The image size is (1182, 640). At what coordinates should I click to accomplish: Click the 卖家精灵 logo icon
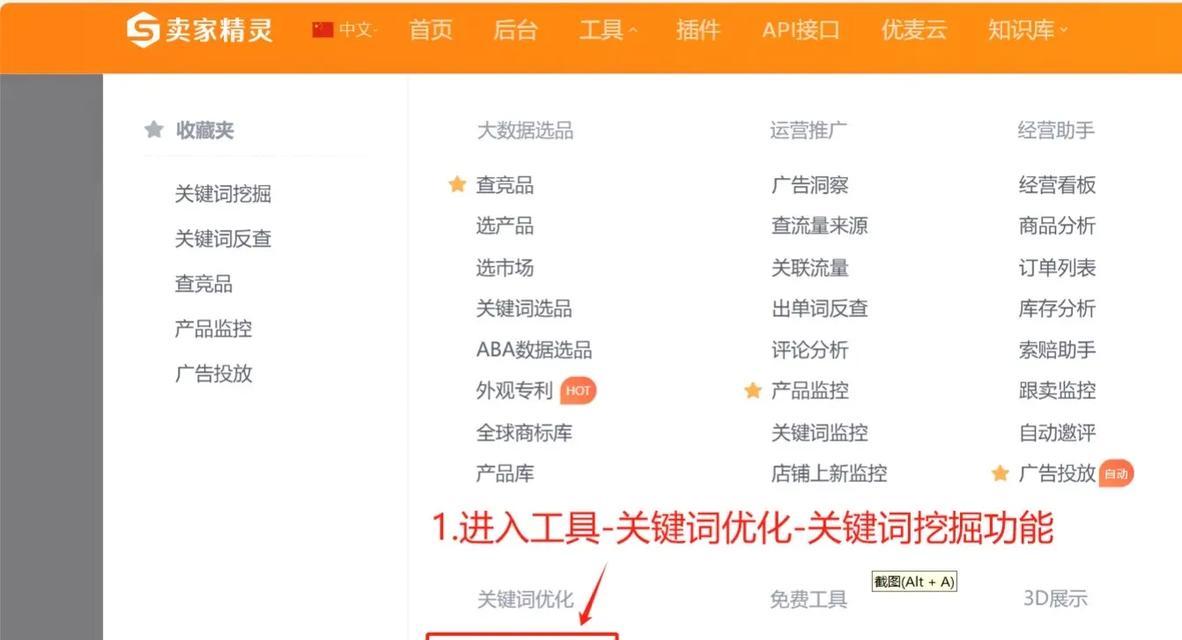pyautogui.click(x=142, y=30)
